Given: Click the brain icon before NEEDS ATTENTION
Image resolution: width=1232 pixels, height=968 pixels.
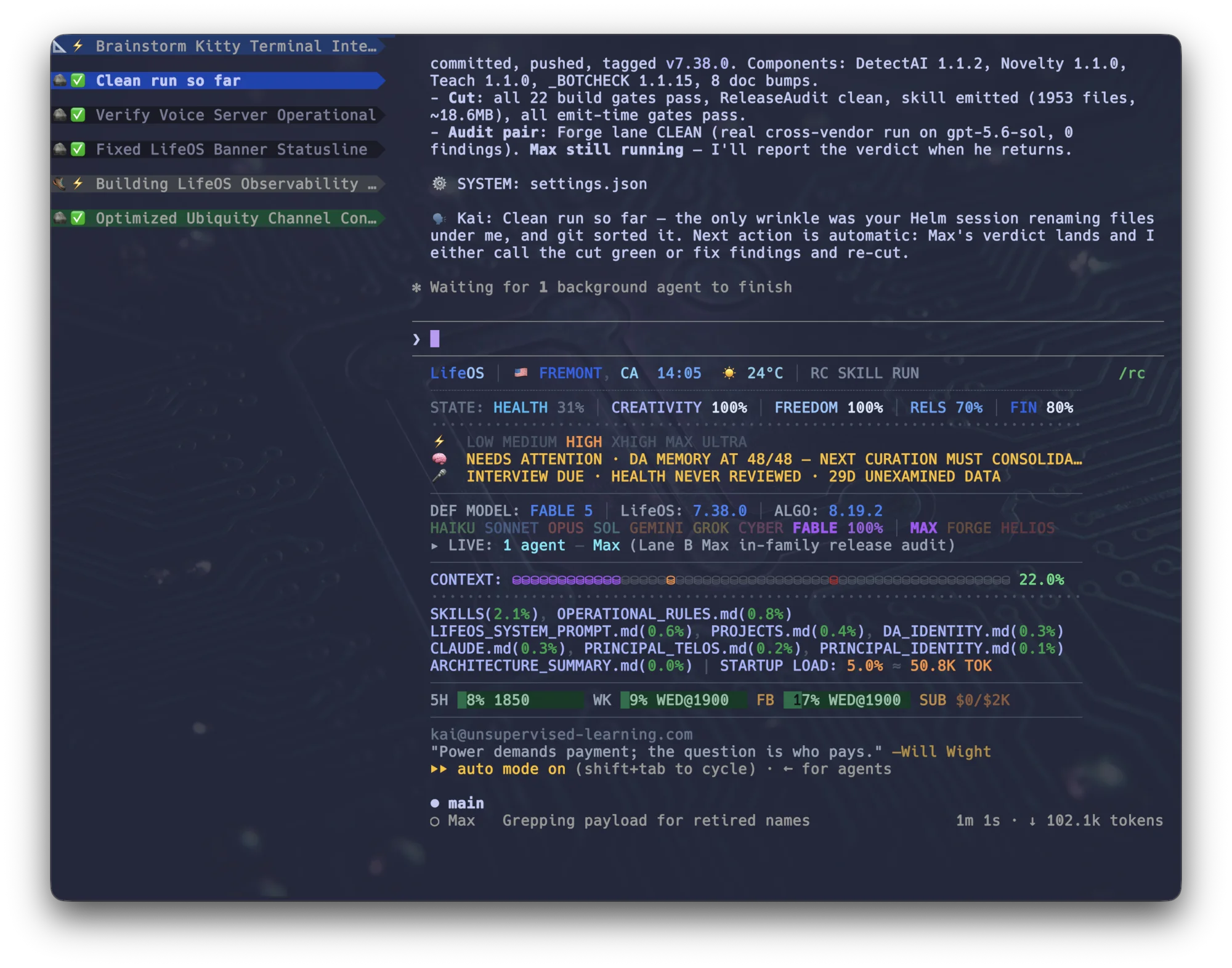Looking at the screenshot, I should [x=439, y=459].
